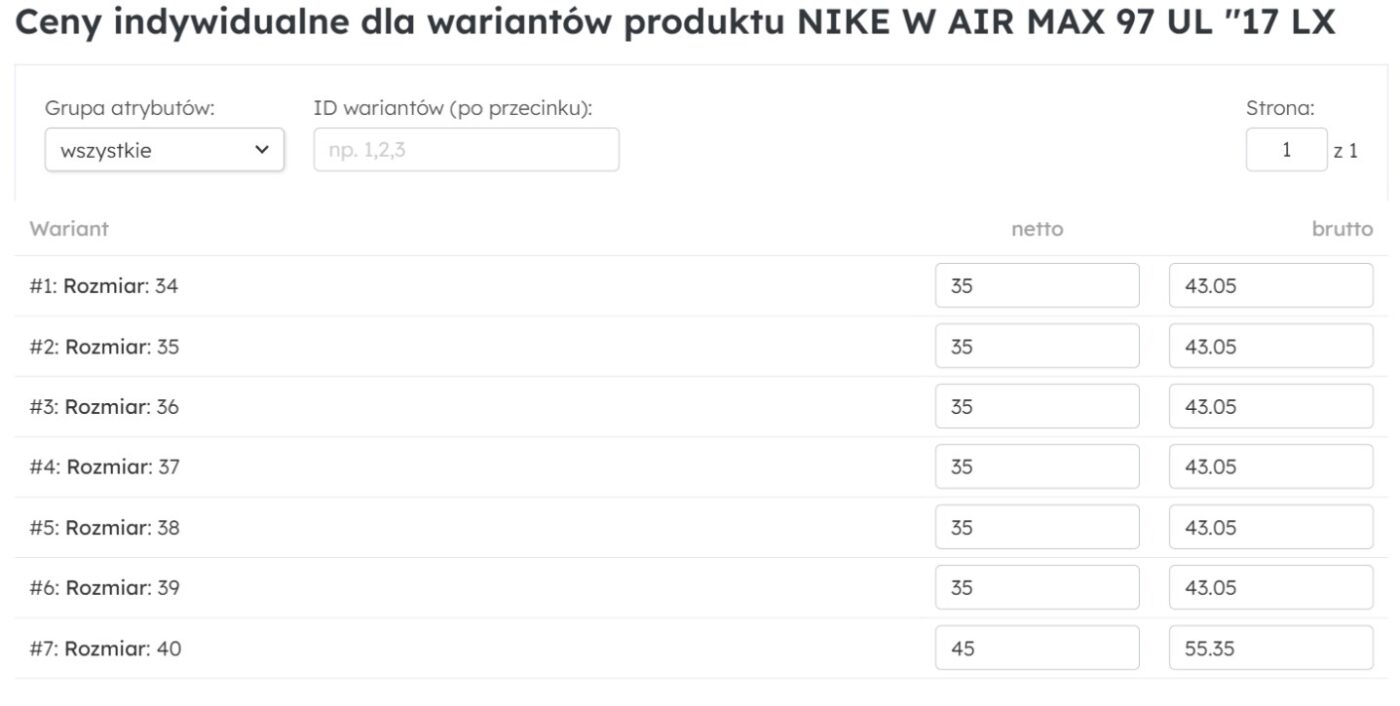Select the #1 Rozmiar 34 variant label
The image size is (1400, 706).
[x=104, y=287]
